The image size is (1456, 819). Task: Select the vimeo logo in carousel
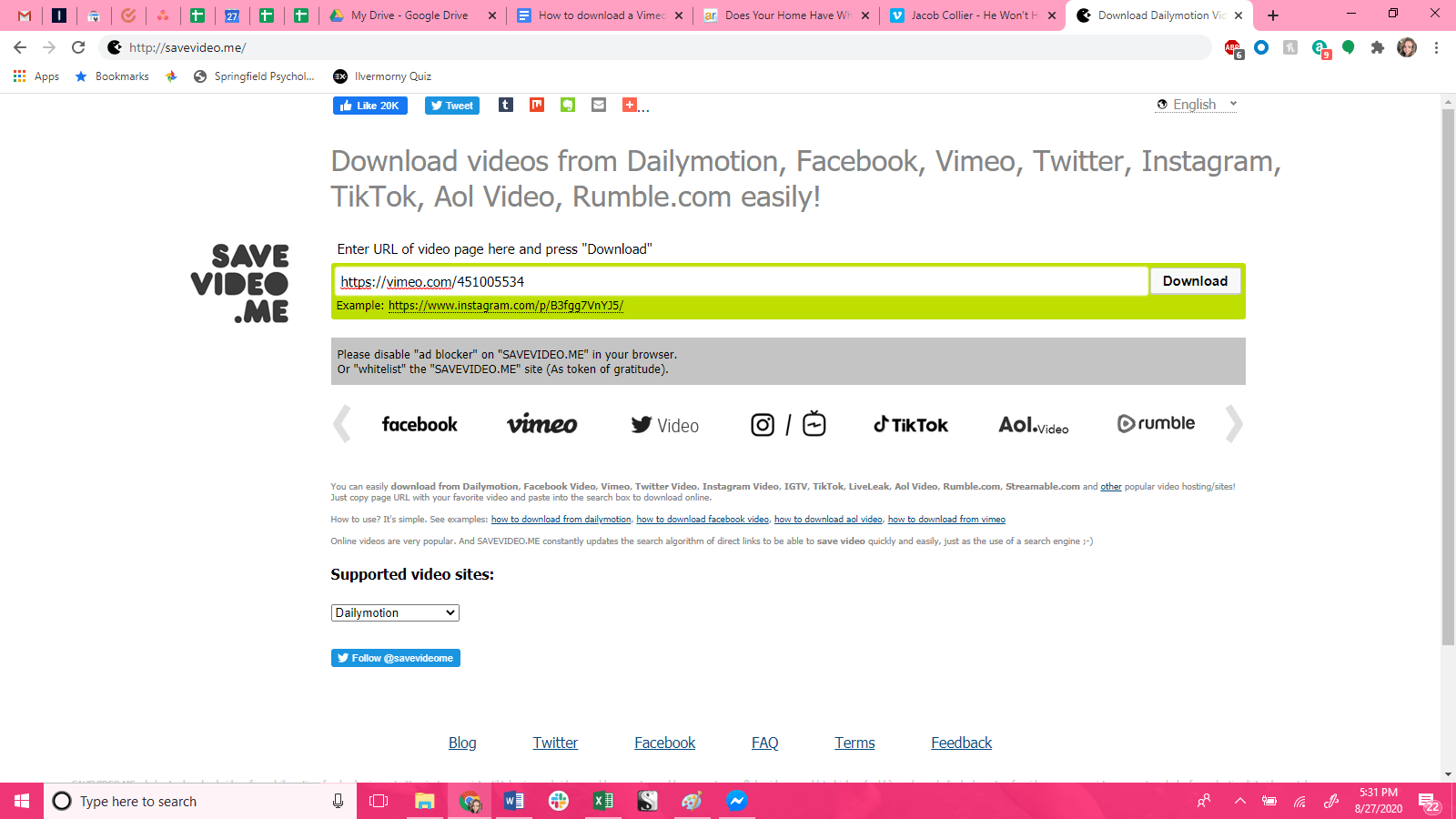pos(542,424)
